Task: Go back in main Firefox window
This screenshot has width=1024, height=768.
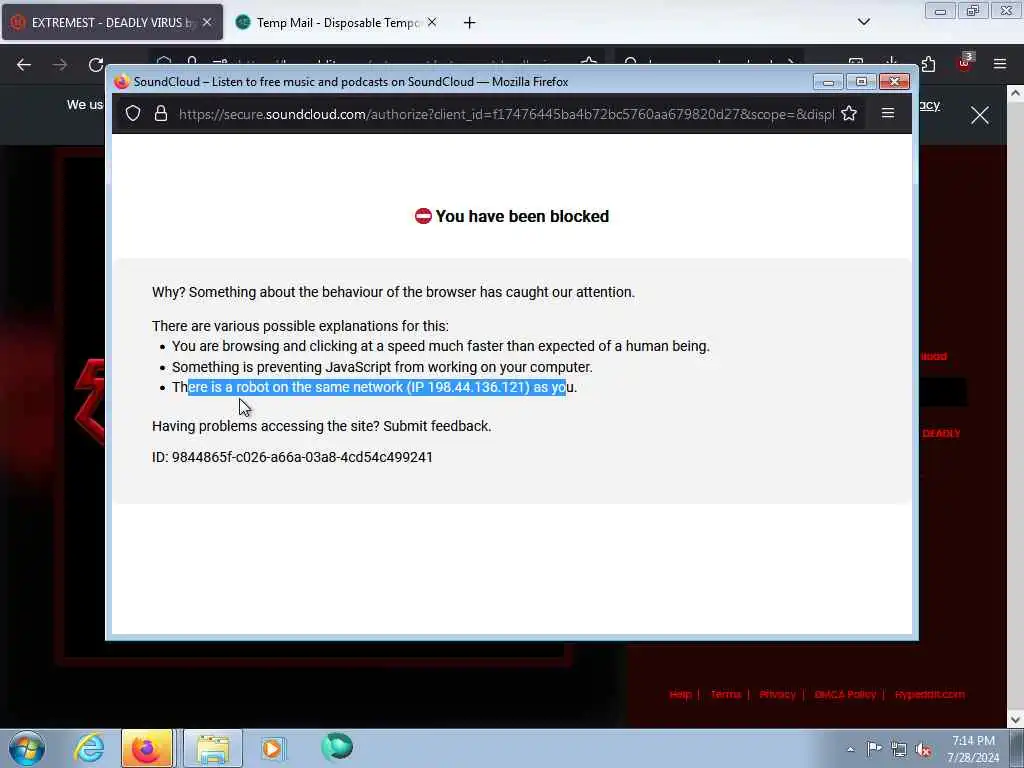Action: [24, 65]
